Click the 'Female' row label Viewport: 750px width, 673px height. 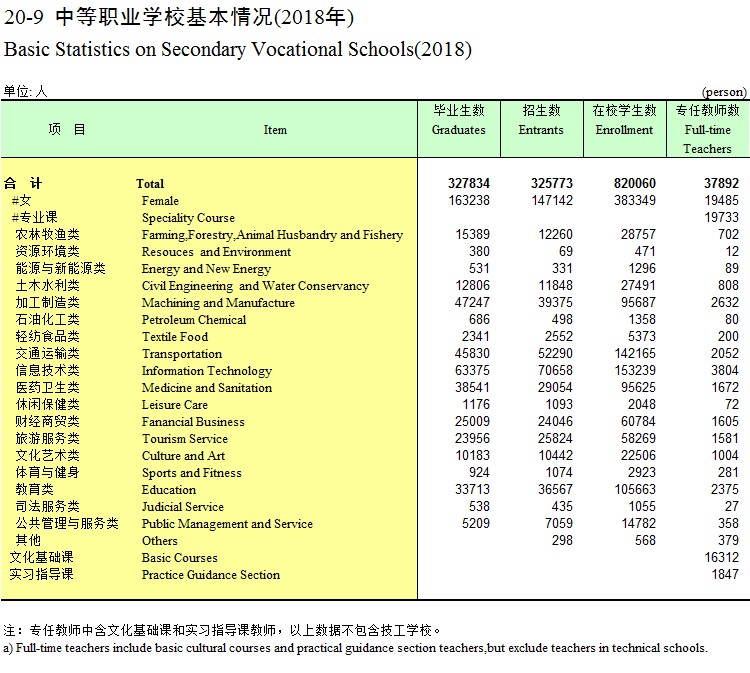(x=160, y=201)
